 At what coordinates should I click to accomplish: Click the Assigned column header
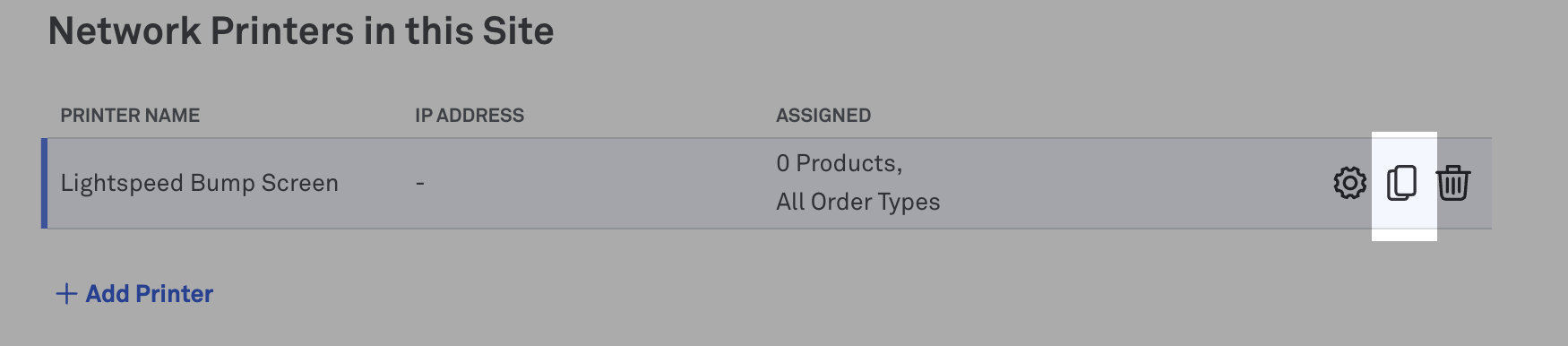(x=823, y=116)
